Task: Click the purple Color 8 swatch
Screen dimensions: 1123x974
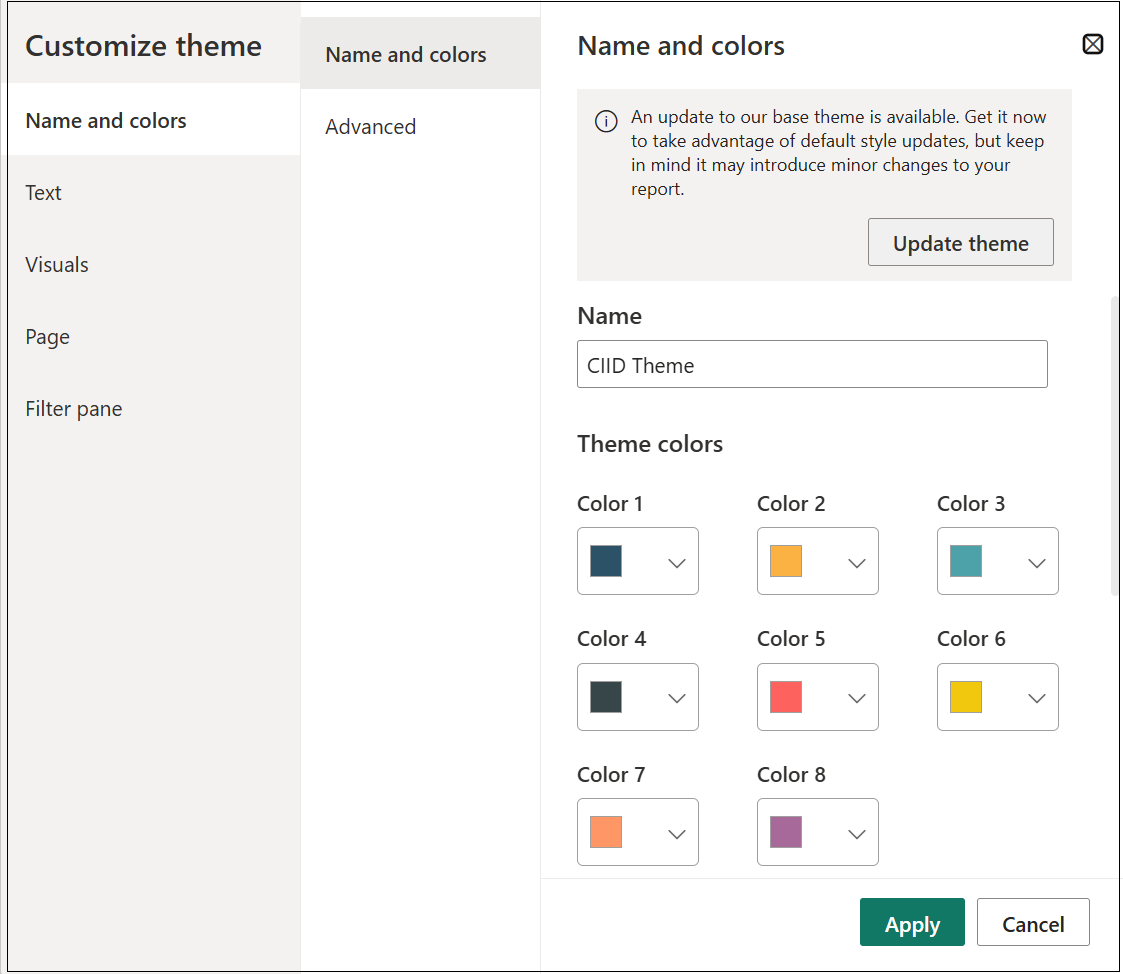Action: pyautogui.click(x=786, y=832)
